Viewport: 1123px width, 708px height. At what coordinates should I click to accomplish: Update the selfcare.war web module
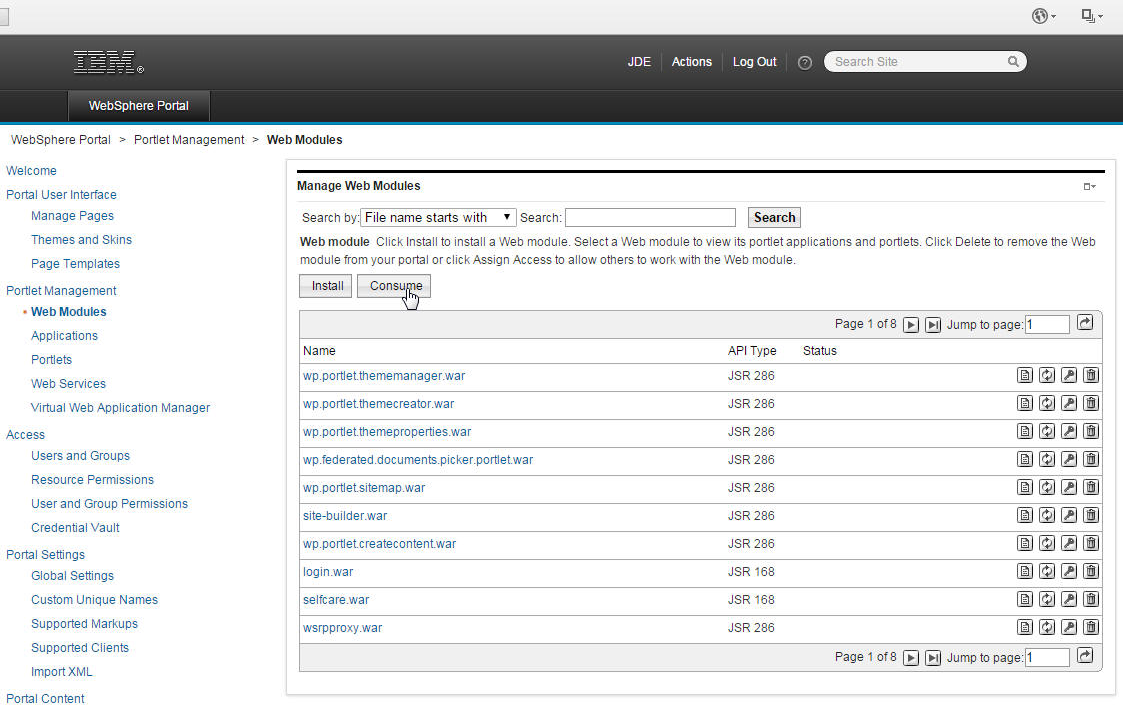point(1047,598)
